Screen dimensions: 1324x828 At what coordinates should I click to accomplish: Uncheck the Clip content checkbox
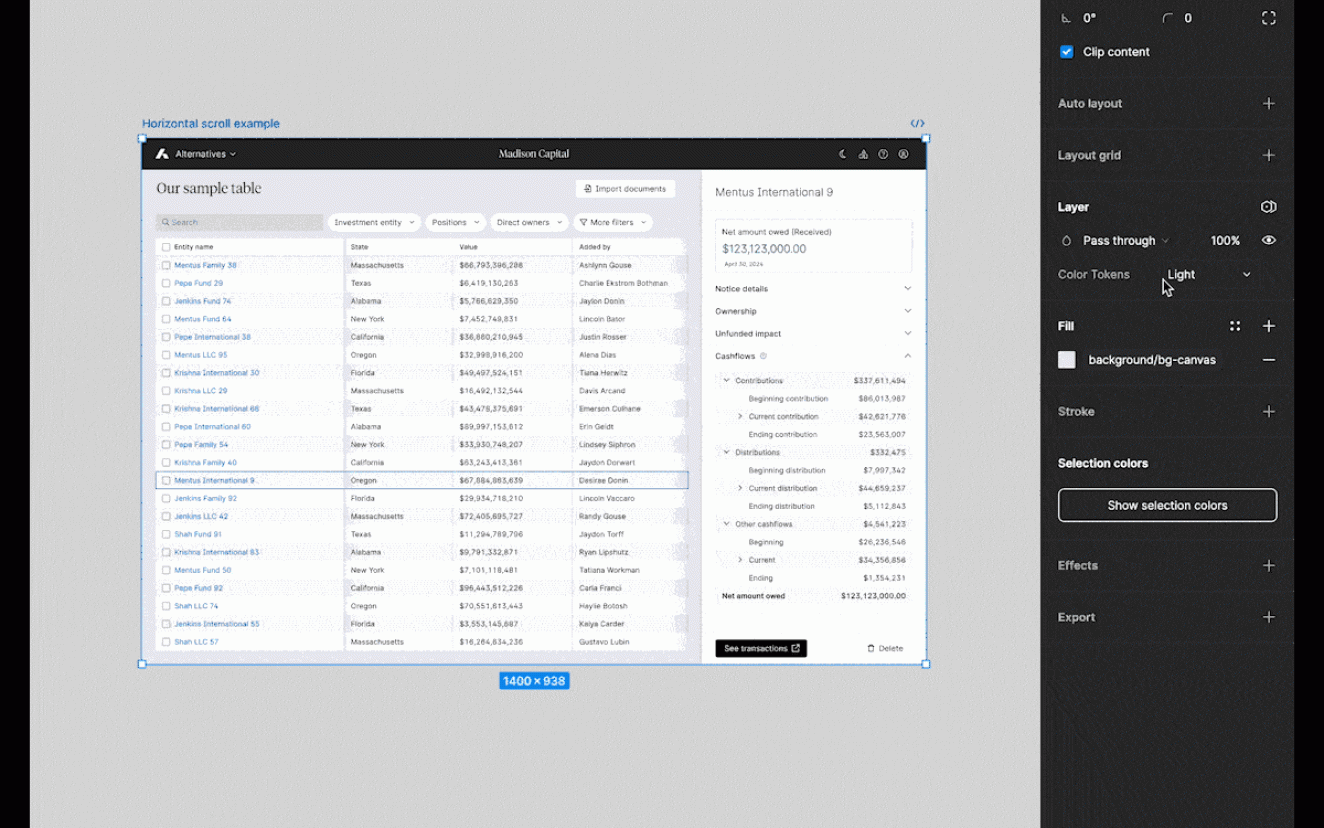(x=1067, y=52)
